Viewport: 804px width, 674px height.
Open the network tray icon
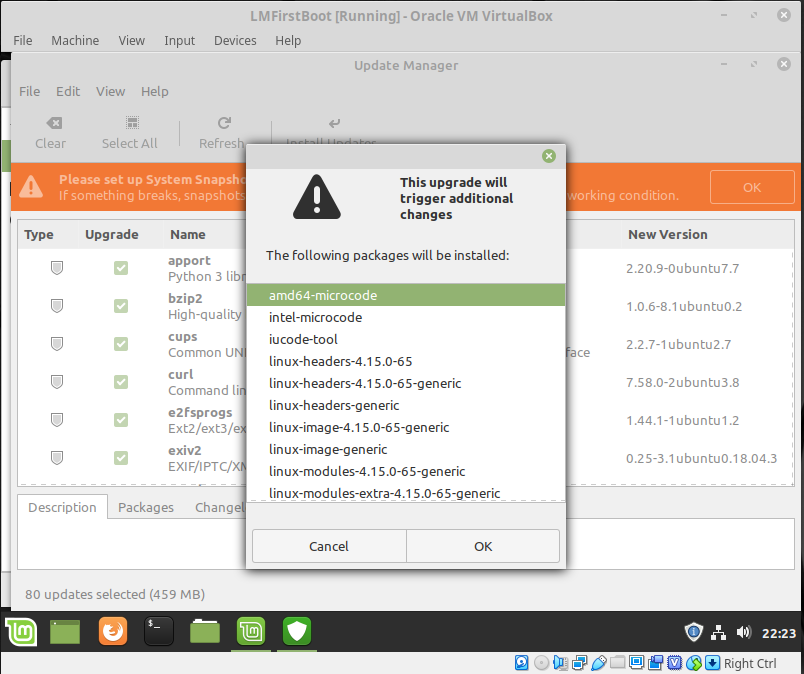(x=718, y=633)
